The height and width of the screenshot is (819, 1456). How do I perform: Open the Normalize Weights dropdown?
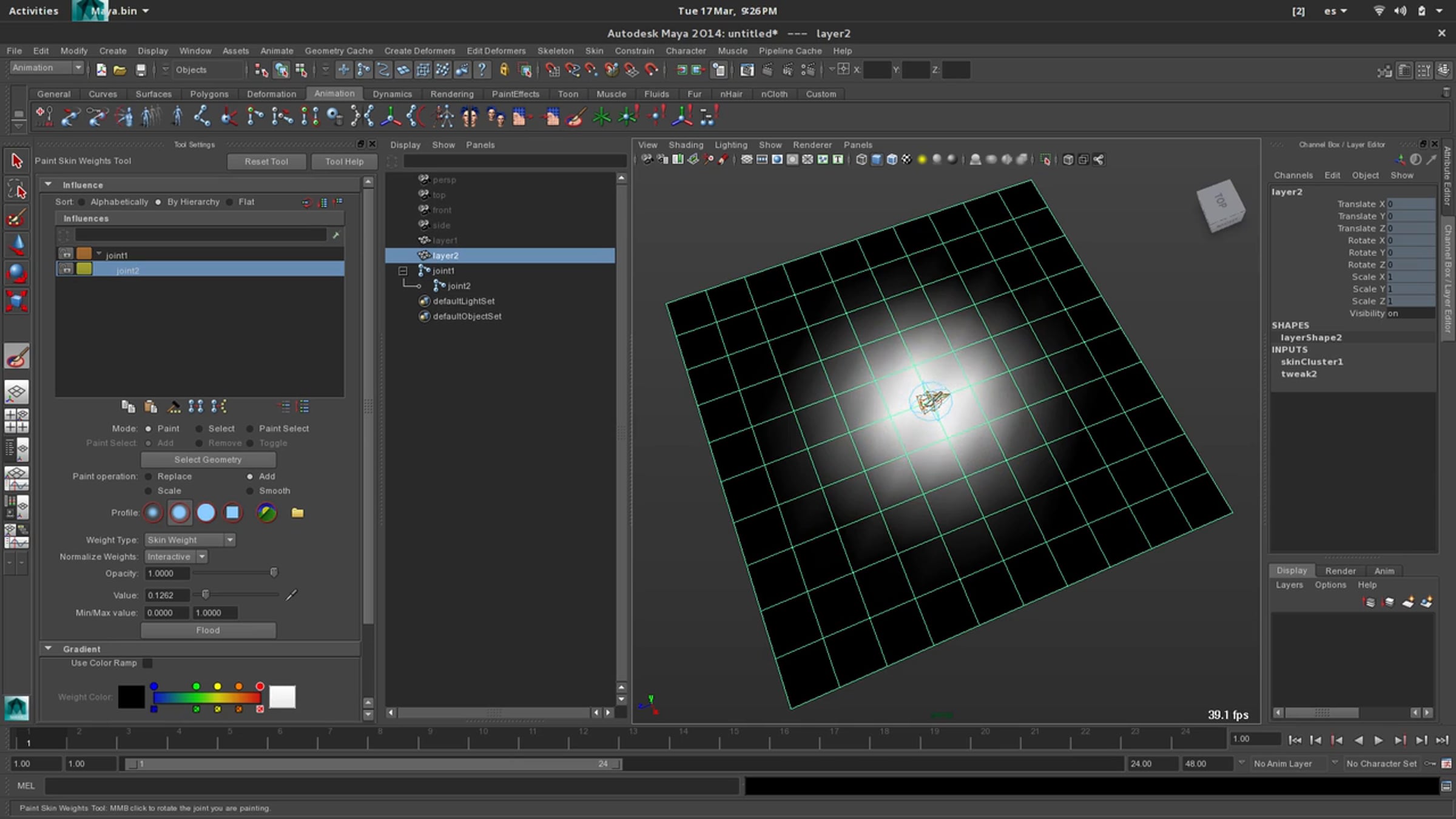pos(176,557)
